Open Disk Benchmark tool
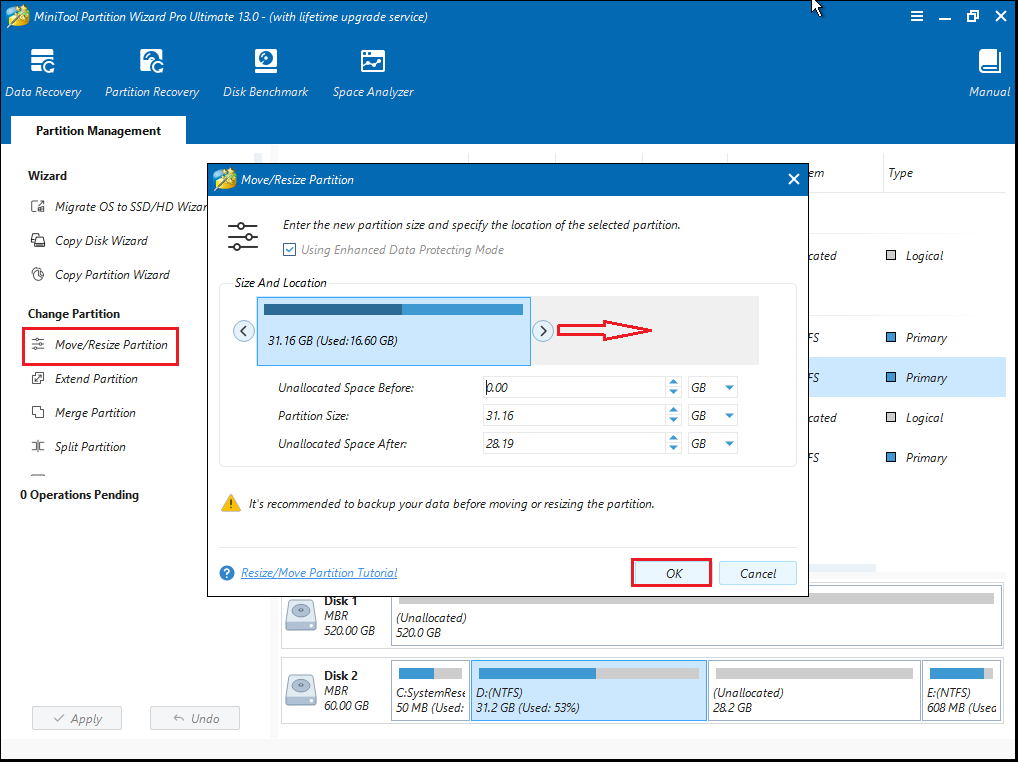Viewport: 1018px width, 762px height. click(x=265, y=73)
